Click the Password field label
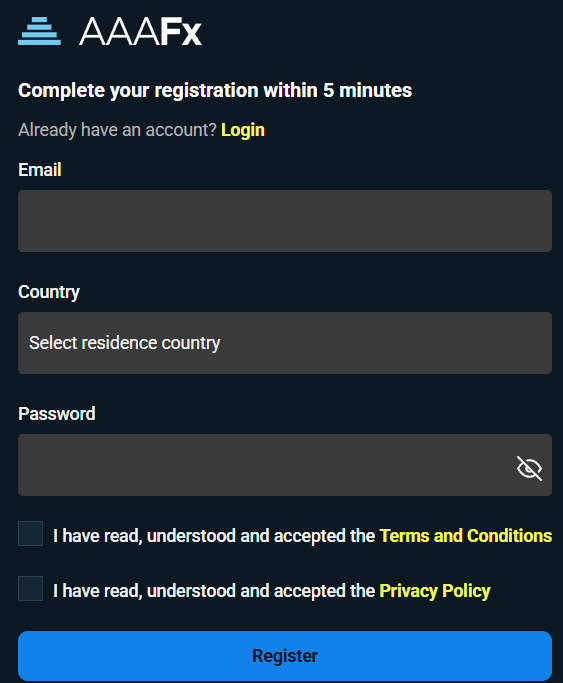 click(57, 414)
